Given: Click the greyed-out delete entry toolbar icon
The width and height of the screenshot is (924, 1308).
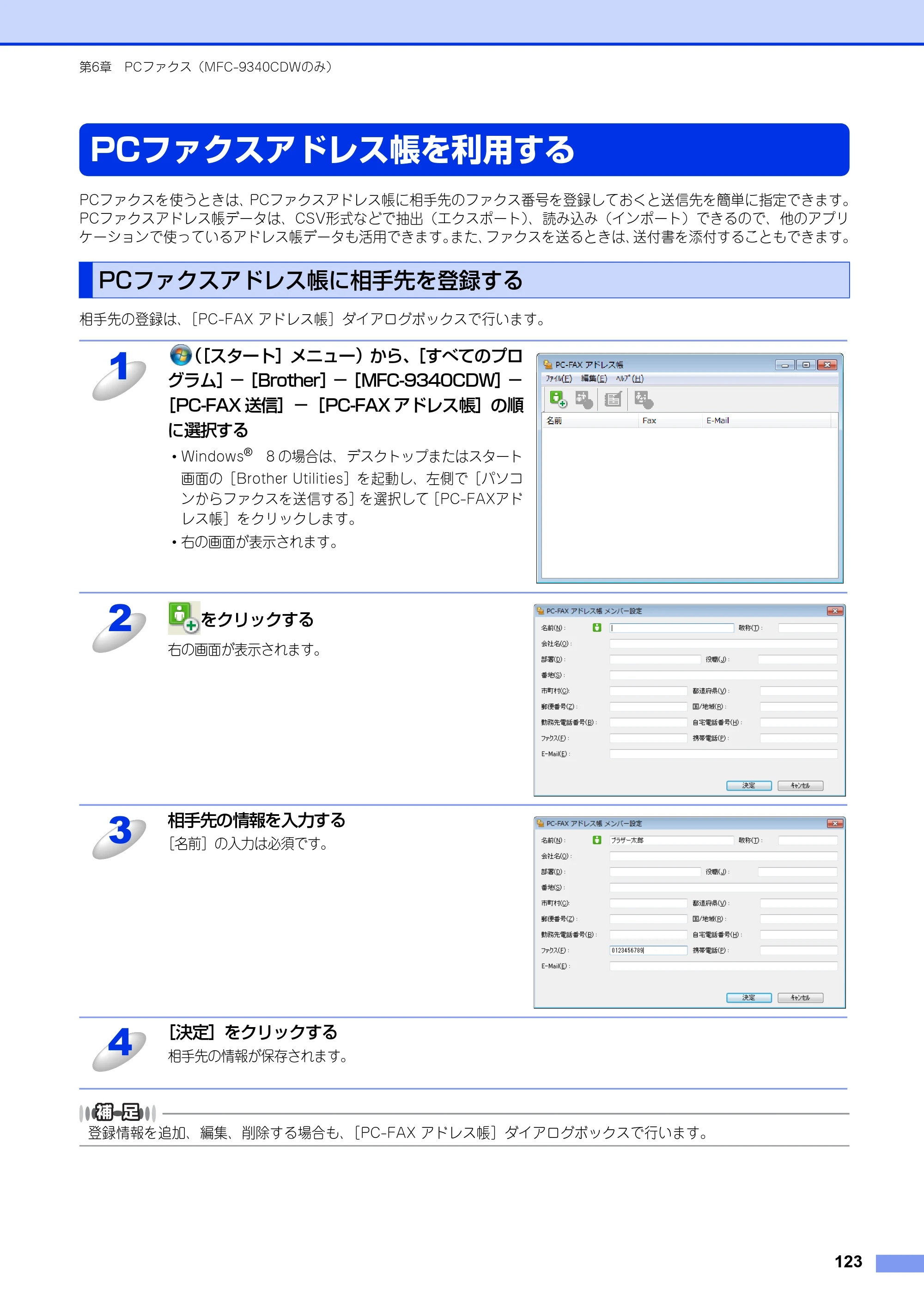Looking at the screenshot, I should pos(643,399).
